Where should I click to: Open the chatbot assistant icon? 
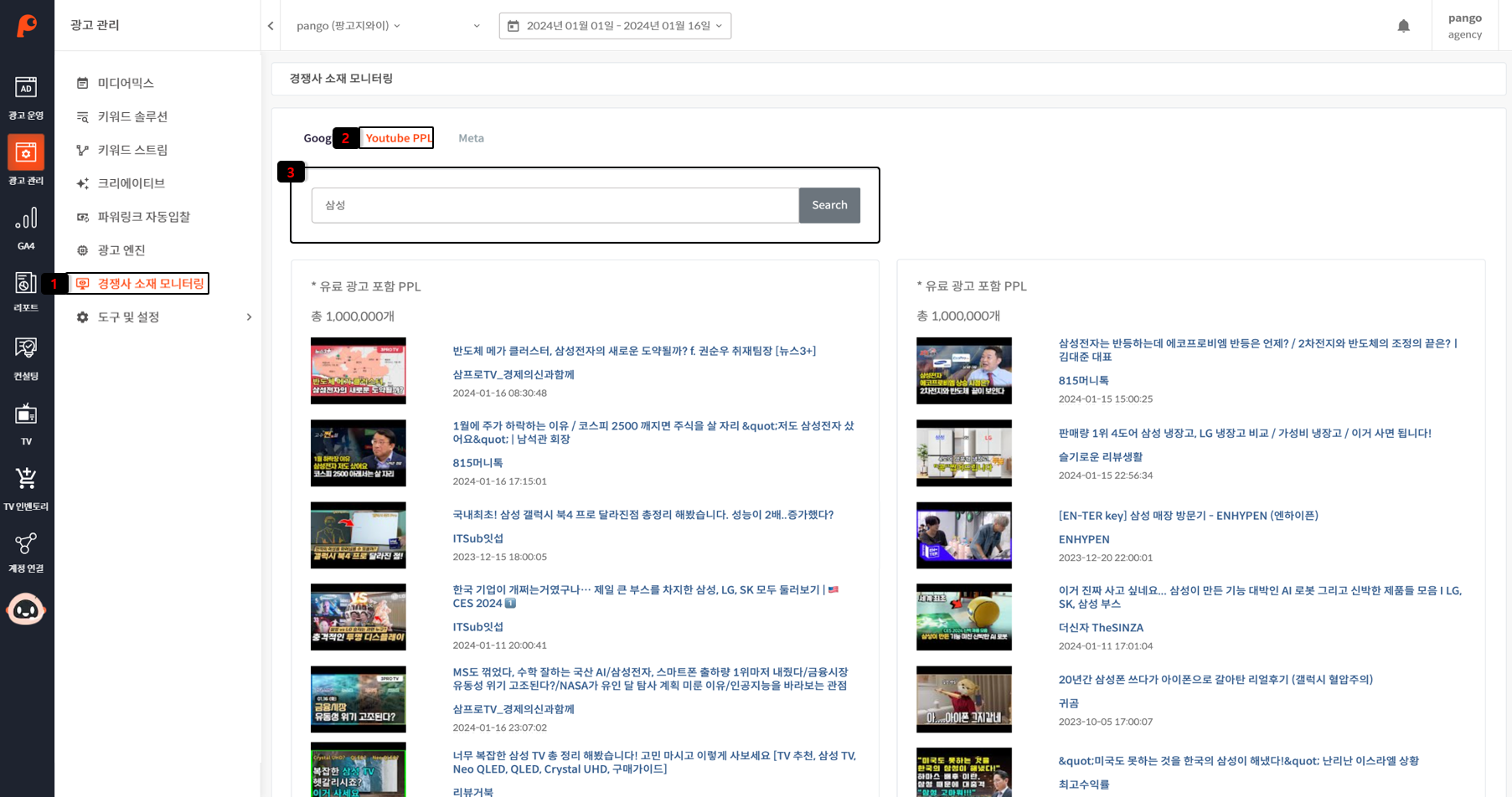(26, 609)
